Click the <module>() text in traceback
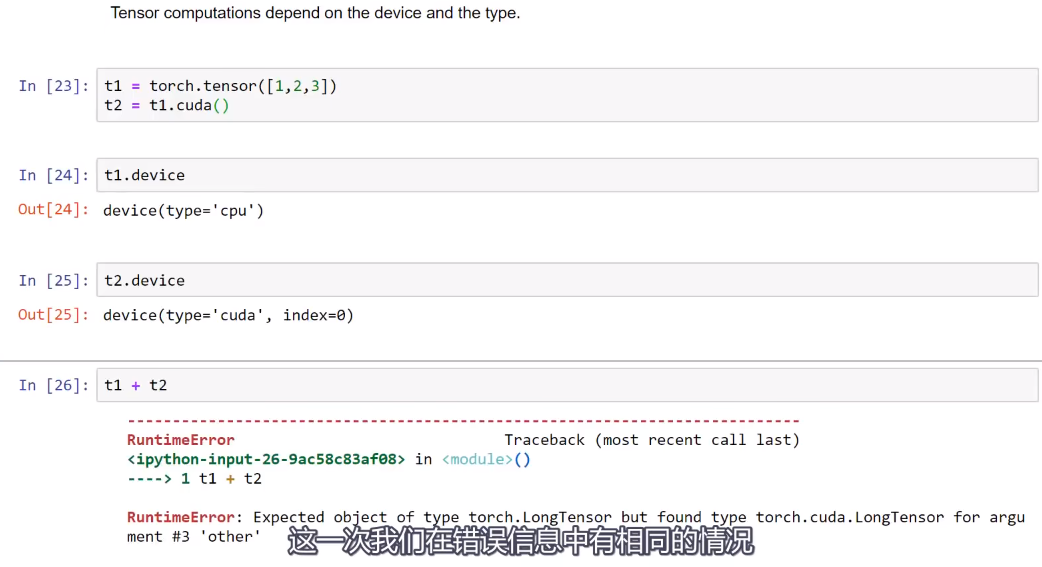Viewport: 1042px width, 567px height. 486,459
